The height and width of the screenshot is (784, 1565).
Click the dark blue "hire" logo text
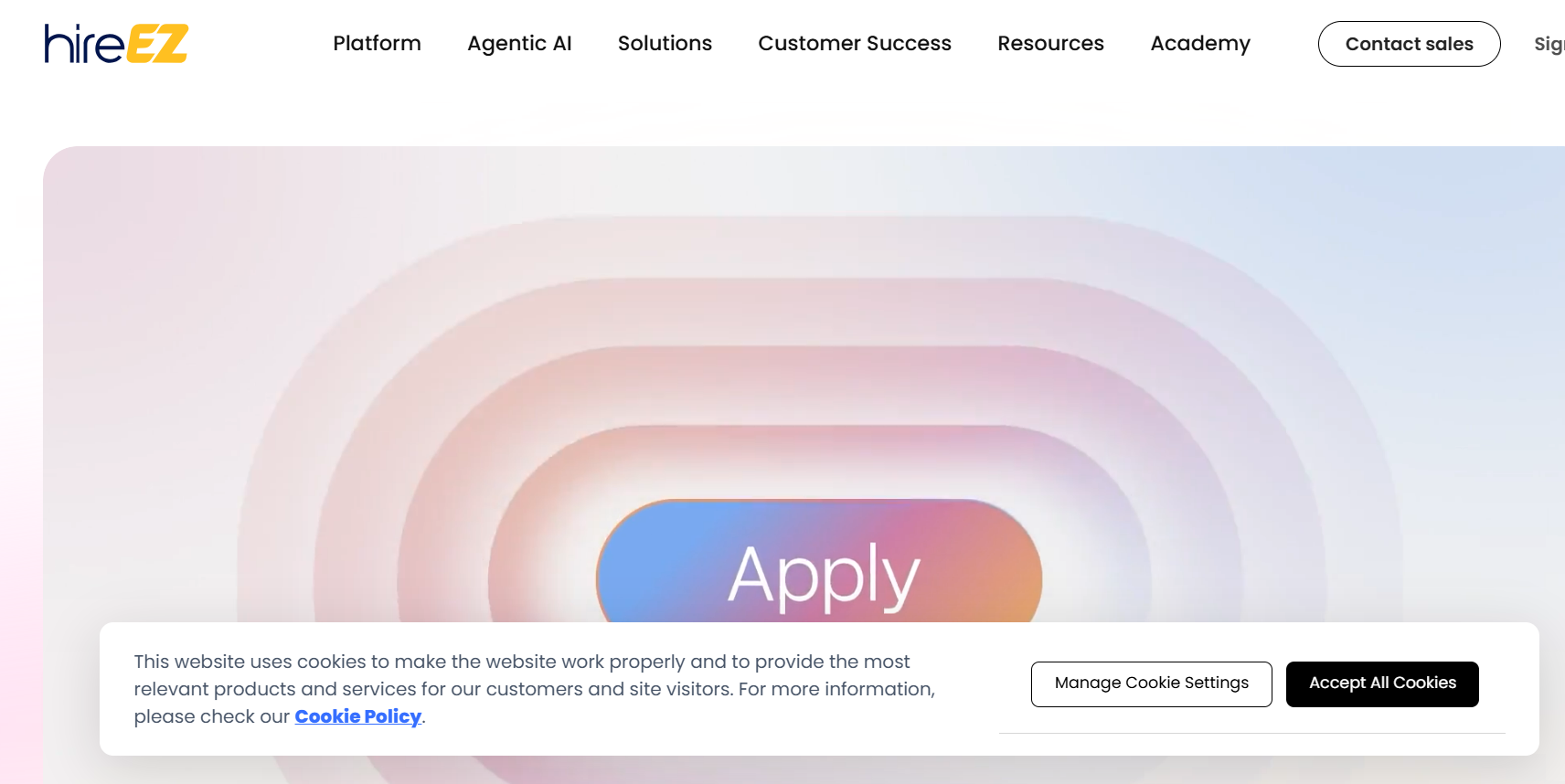pyautogui.click(x=83, y=45)
